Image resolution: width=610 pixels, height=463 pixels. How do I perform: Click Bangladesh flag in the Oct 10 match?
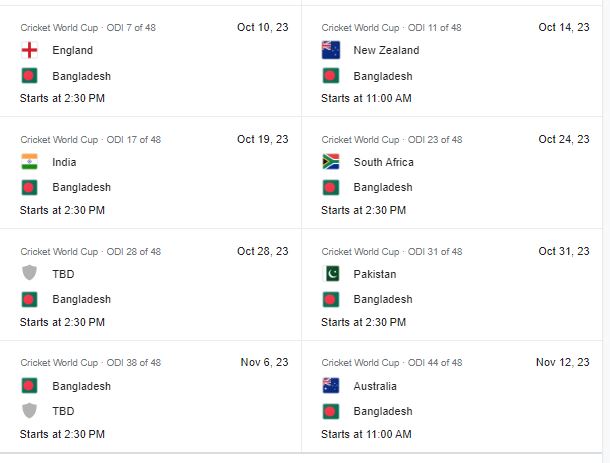29,76
